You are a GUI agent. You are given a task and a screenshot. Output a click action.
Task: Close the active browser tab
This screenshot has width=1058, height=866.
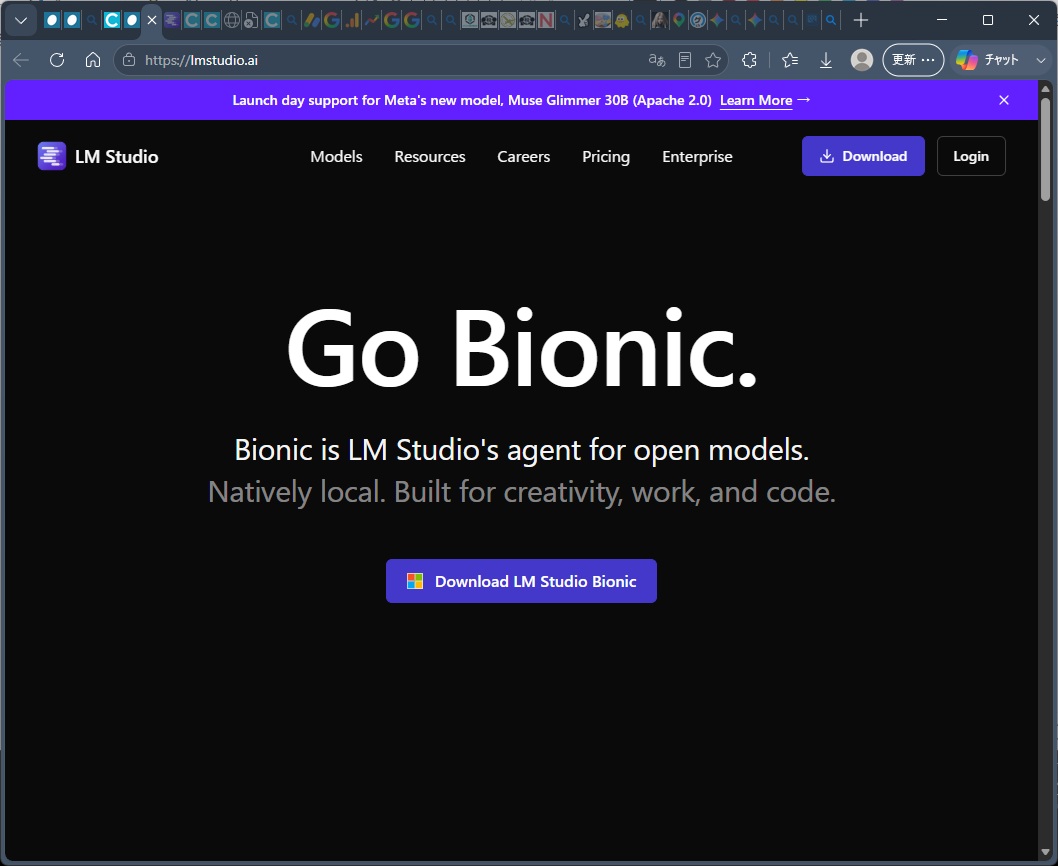[x=152, y=20]
